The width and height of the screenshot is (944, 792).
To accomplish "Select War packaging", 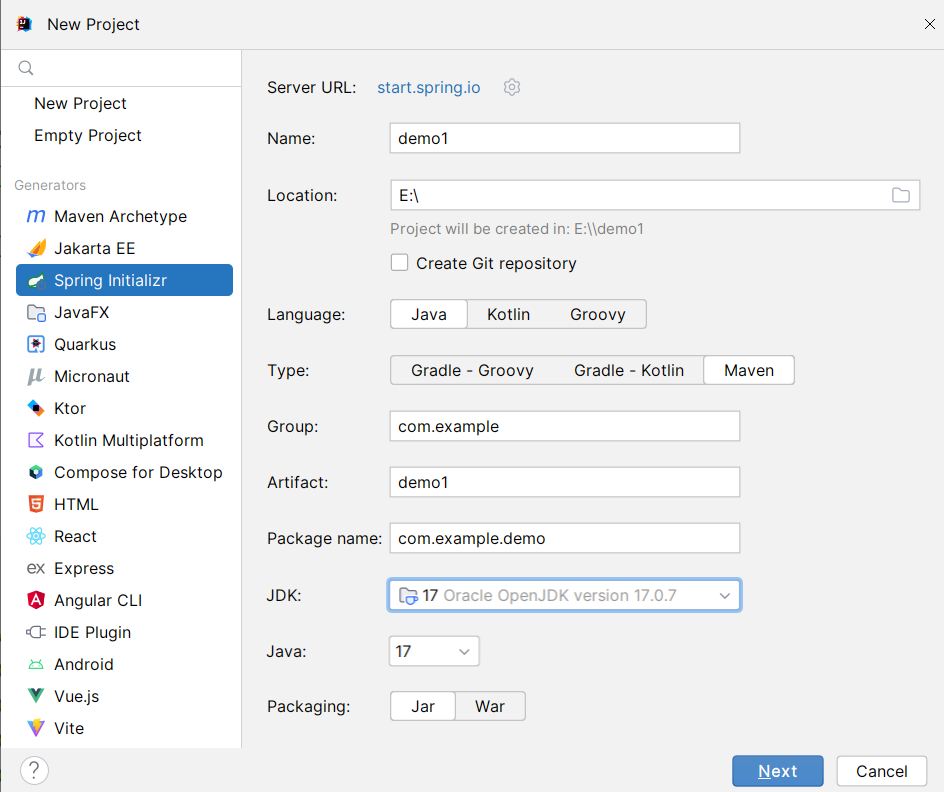I will coord(490,706).
